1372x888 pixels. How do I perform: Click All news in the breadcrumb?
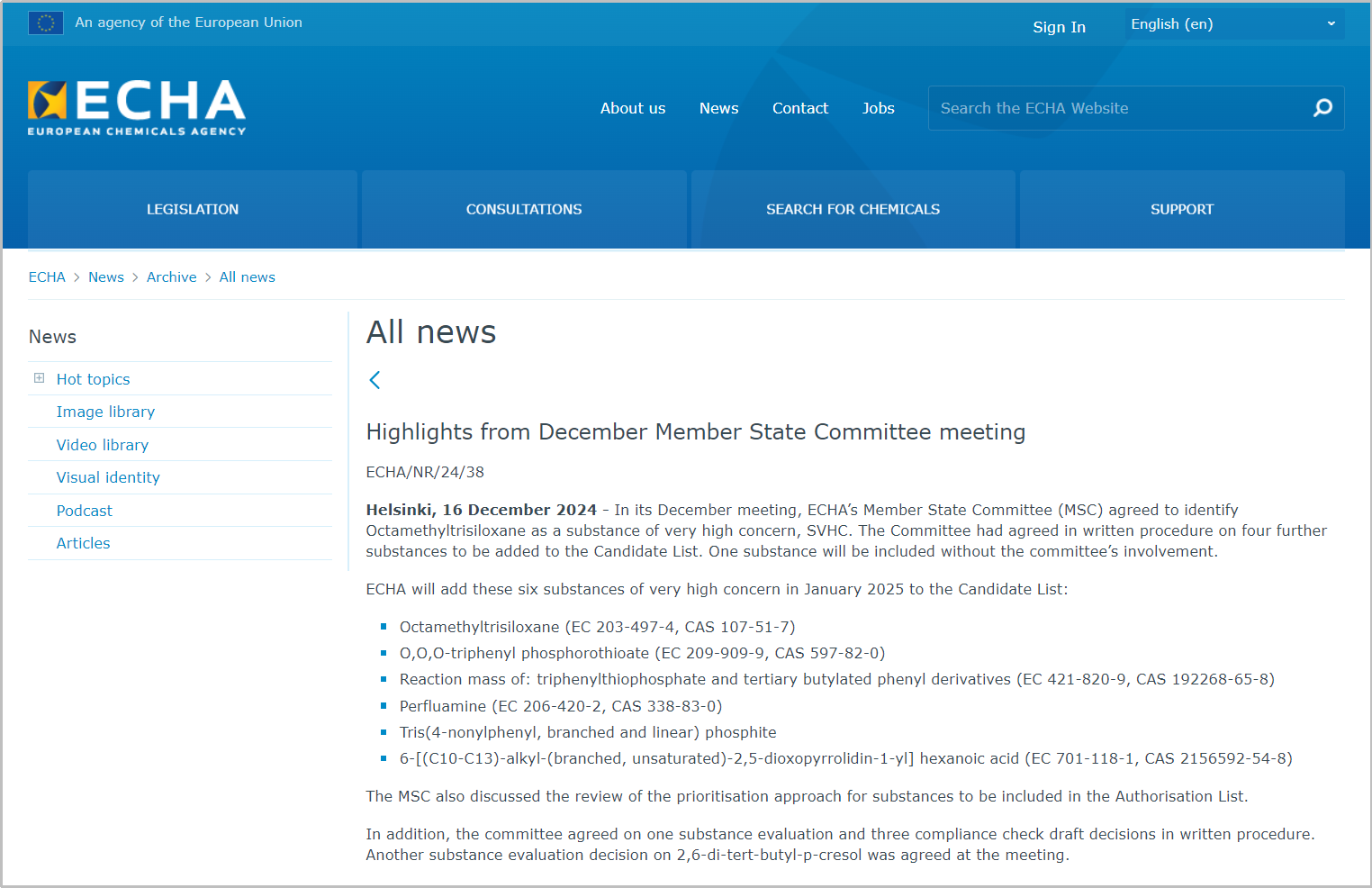[248, 277]
